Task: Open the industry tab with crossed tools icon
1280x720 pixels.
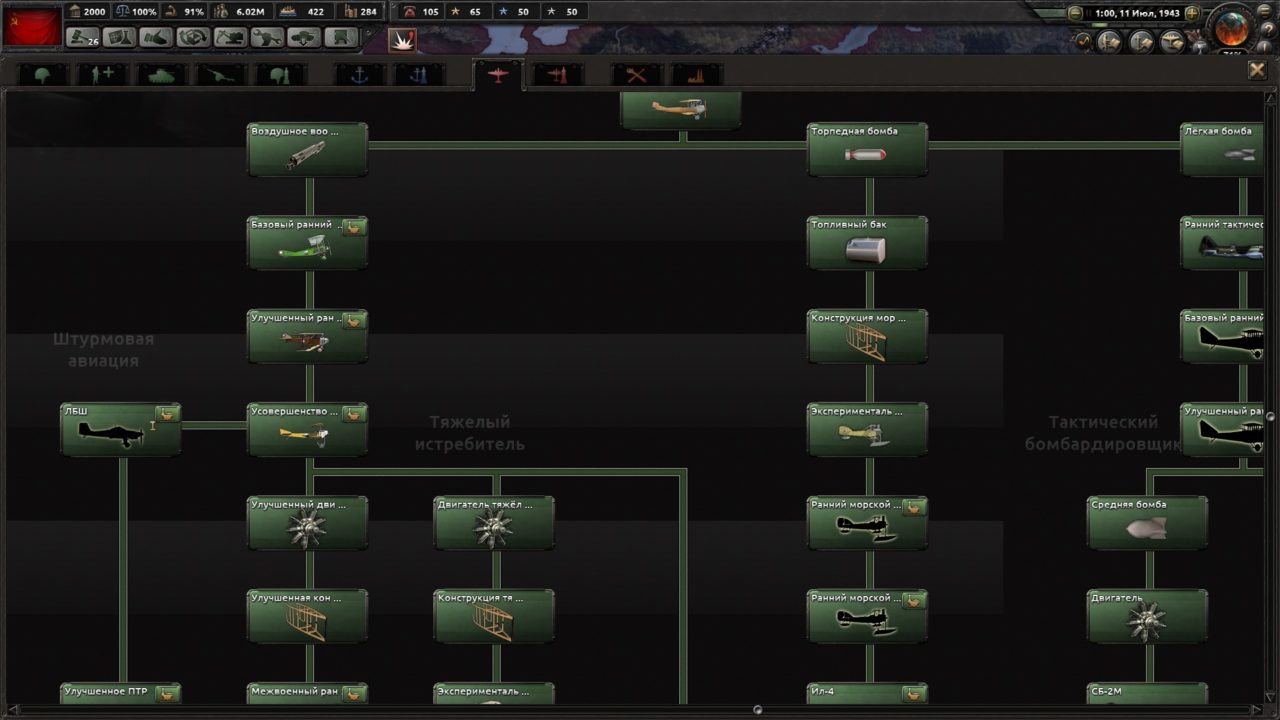Action: [x=637, y=72]
